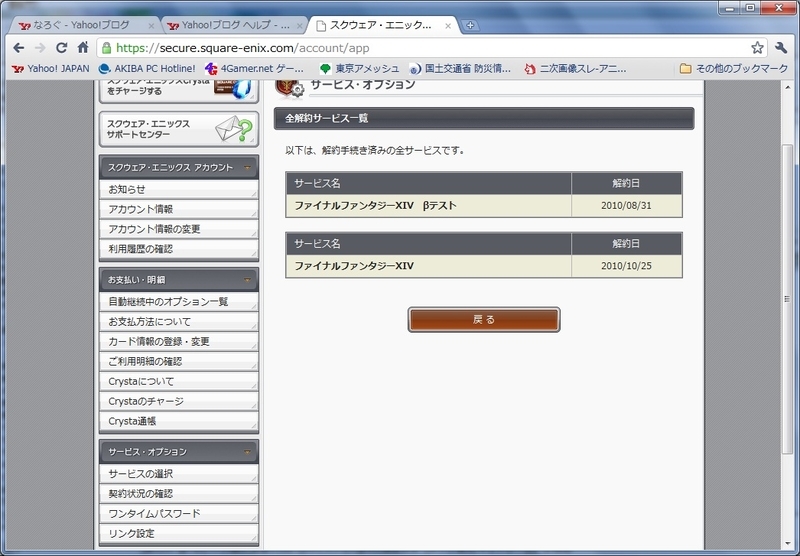Open the Chrome wrench settings menu
Image resolution: width=800 pixels, height=556 pixels.
[781, 48]
